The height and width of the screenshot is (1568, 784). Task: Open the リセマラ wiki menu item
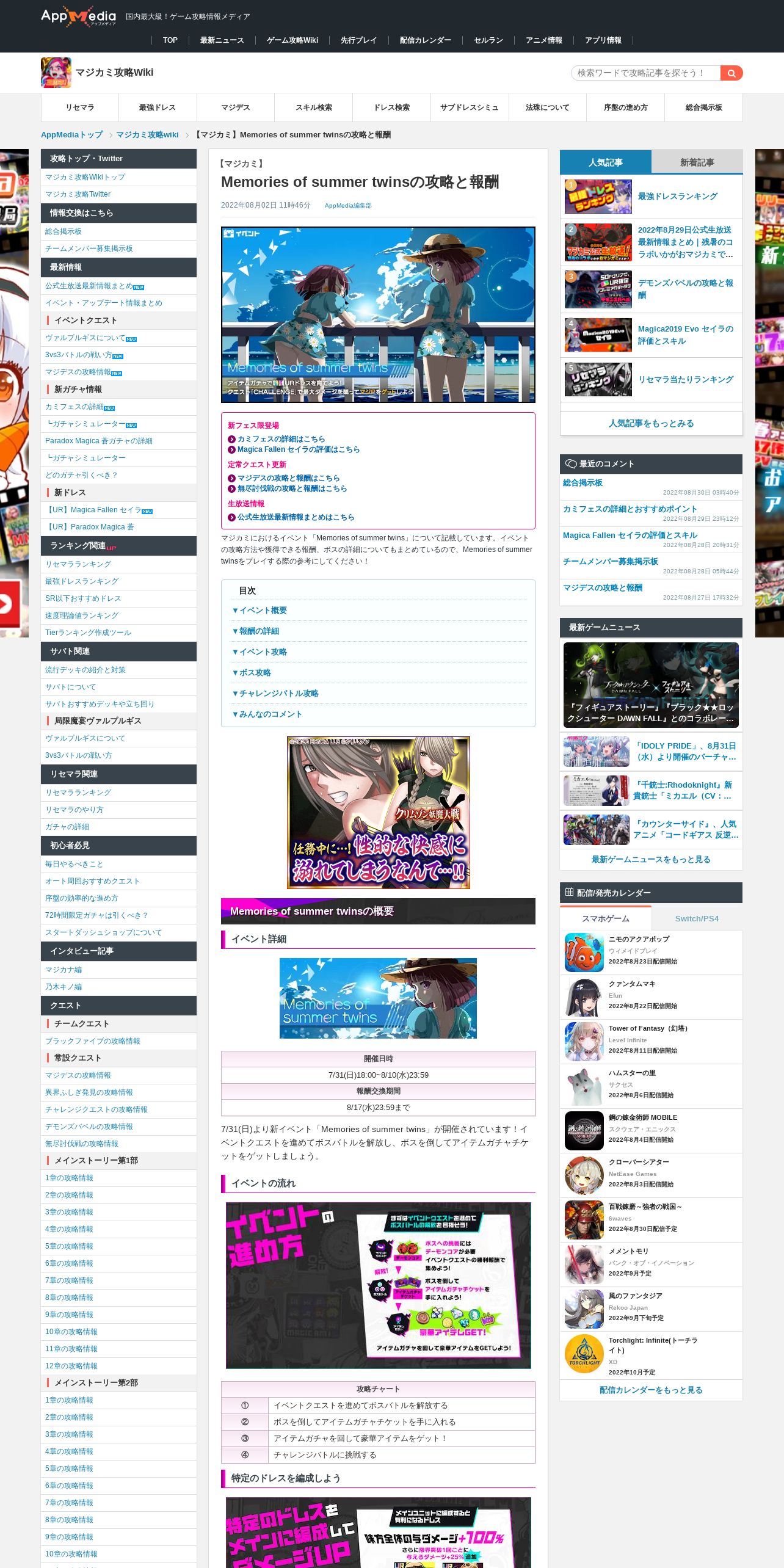(80, 107)
